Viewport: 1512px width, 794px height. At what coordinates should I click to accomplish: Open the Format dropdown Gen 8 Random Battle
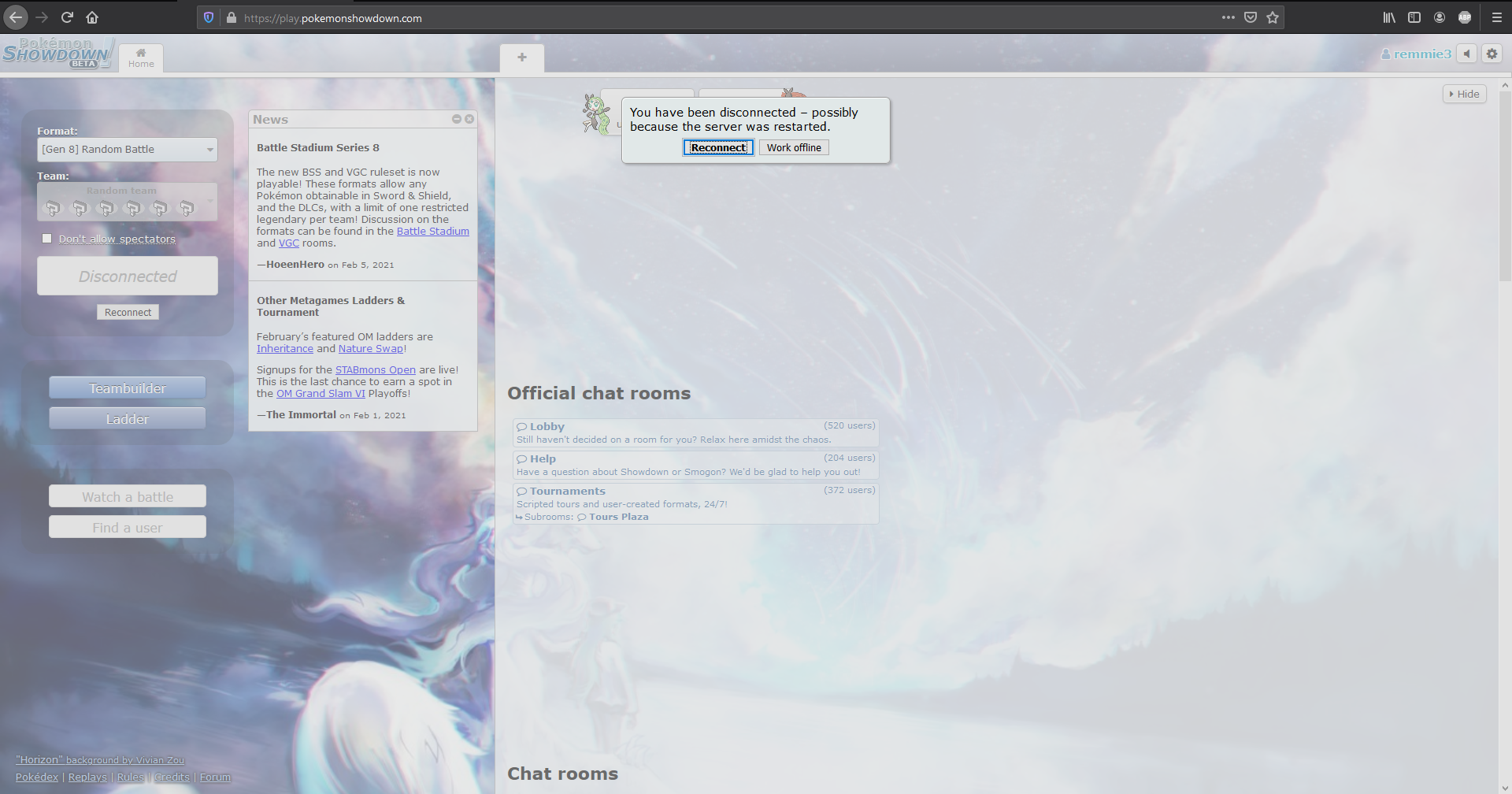(x=128, y=150)
